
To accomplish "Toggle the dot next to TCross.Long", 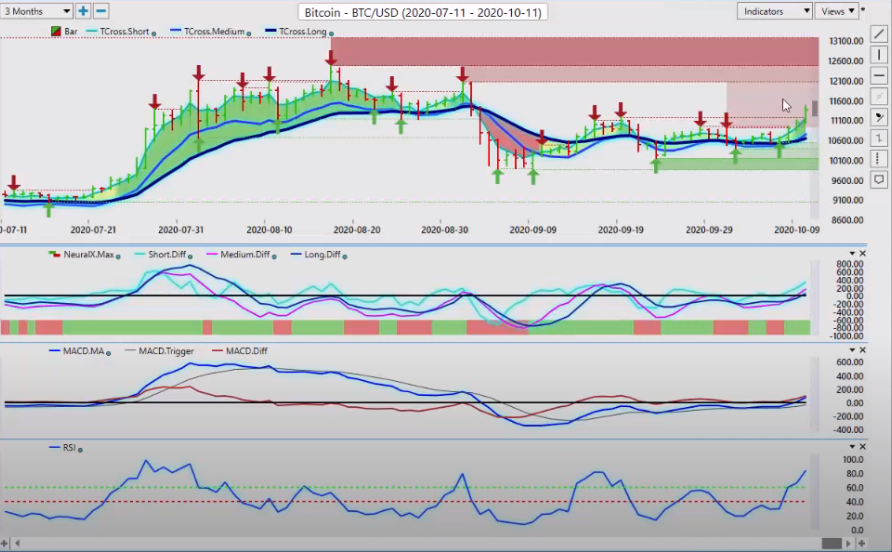I will tap(331, 34).
